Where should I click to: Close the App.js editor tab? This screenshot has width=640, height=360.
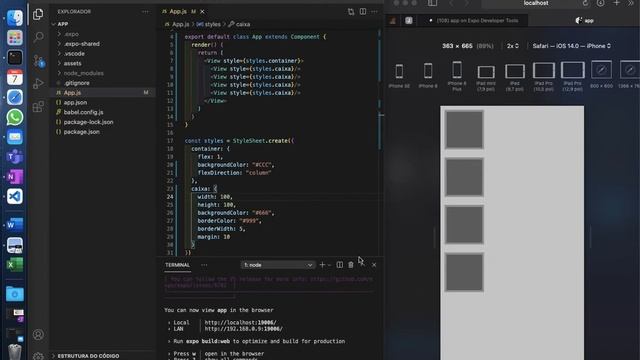coord(202,11)
